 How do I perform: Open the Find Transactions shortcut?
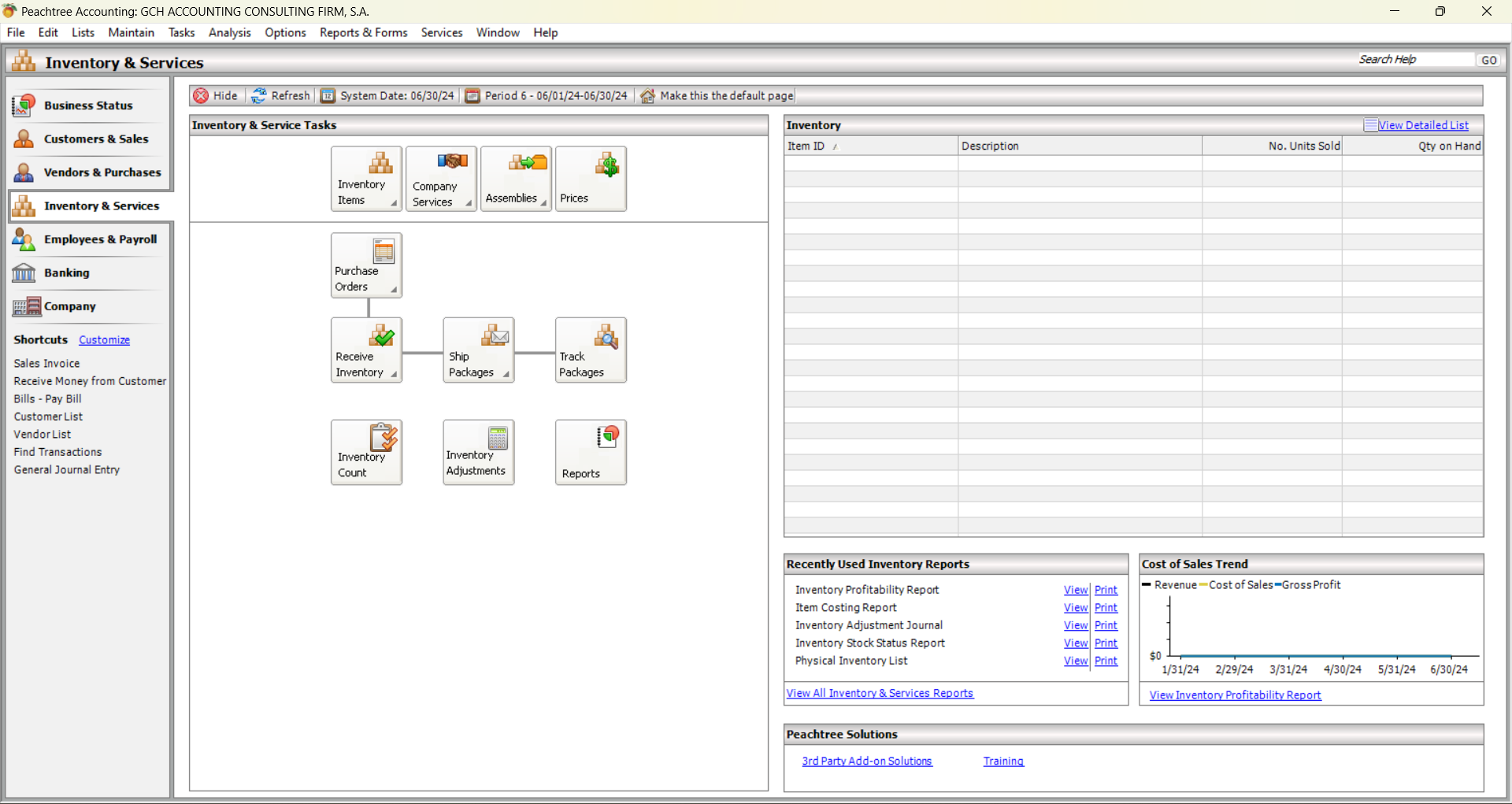tap(57, 452)
